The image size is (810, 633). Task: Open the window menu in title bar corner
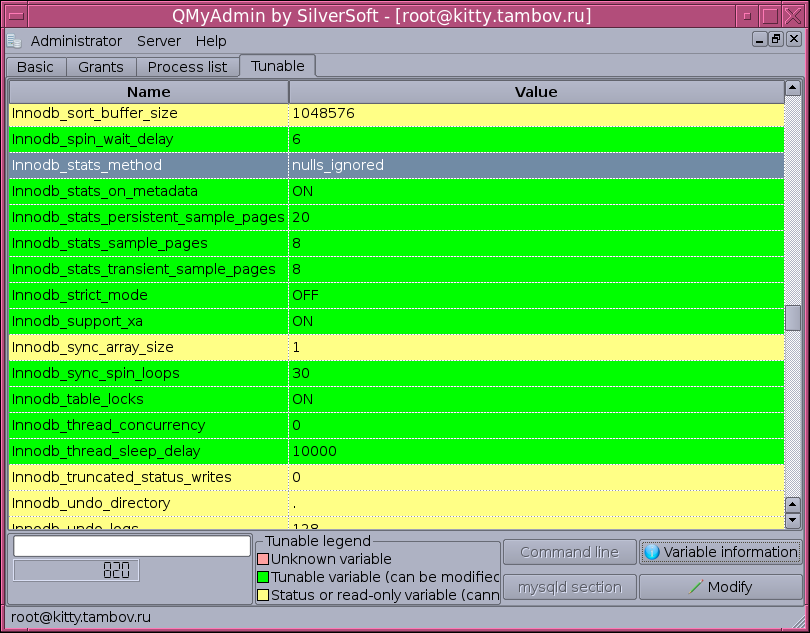pyautogui.click(x=15, y=16)
